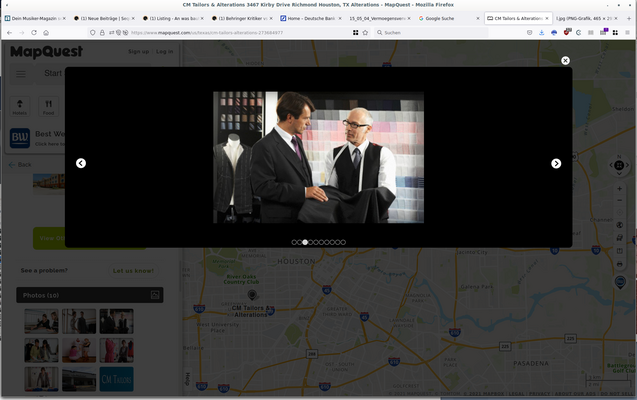This screenshot has height=400, width=637.
Task: Print the map using printer icon
Action: pyautogui.click(x=620, y=264)
